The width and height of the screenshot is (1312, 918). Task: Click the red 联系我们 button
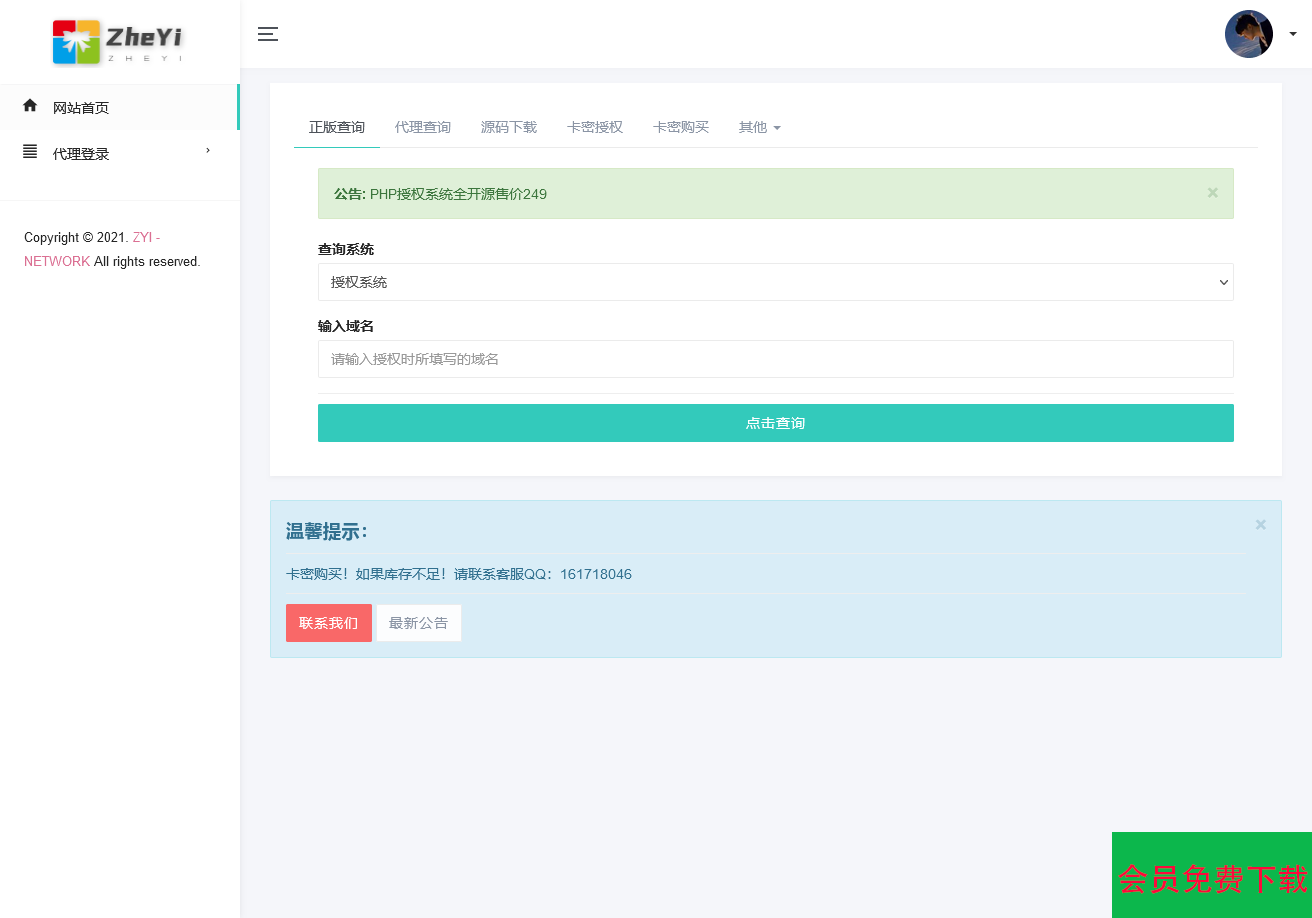328,623
